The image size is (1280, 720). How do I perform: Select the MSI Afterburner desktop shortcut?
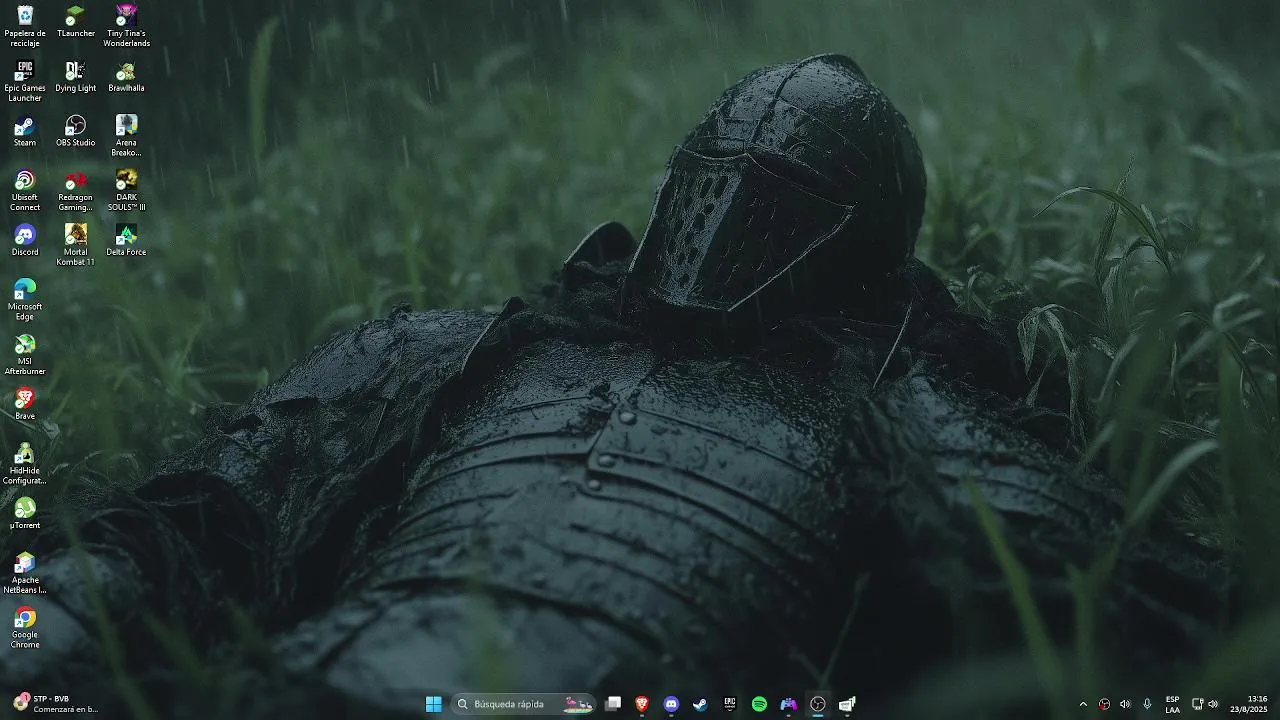pos(25,354)
